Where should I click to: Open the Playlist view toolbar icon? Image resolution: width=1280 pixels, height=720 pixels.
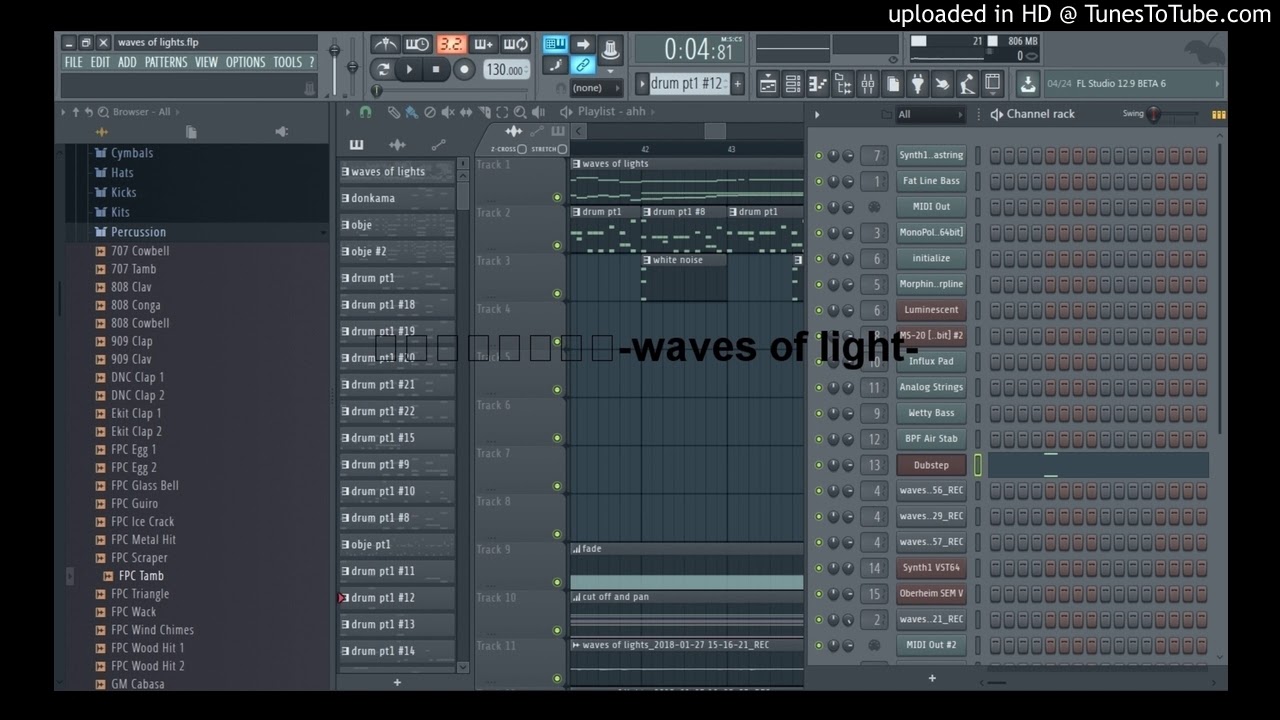(x=768, y=84)
